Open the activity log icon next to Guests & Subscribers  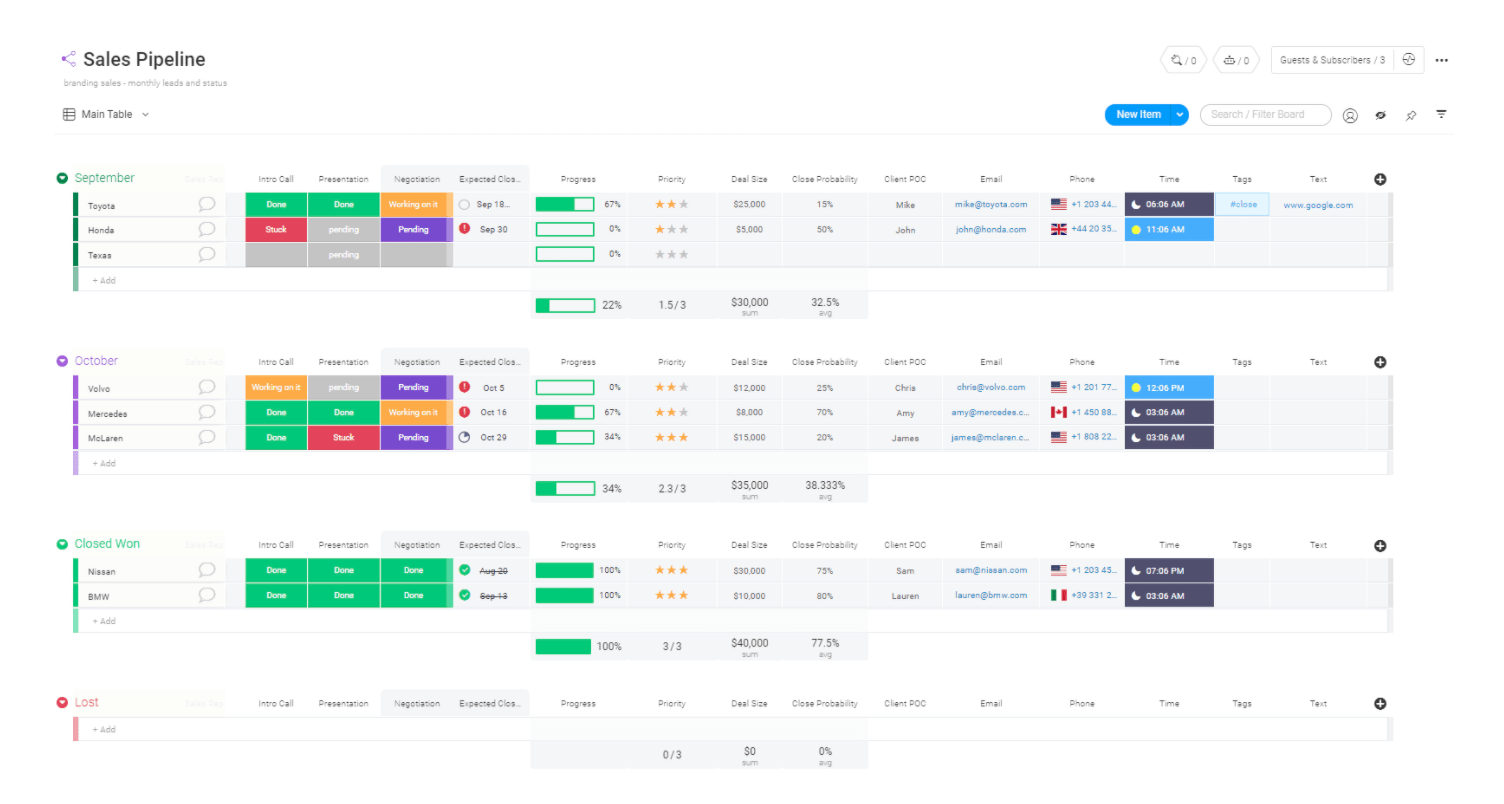1409,59
